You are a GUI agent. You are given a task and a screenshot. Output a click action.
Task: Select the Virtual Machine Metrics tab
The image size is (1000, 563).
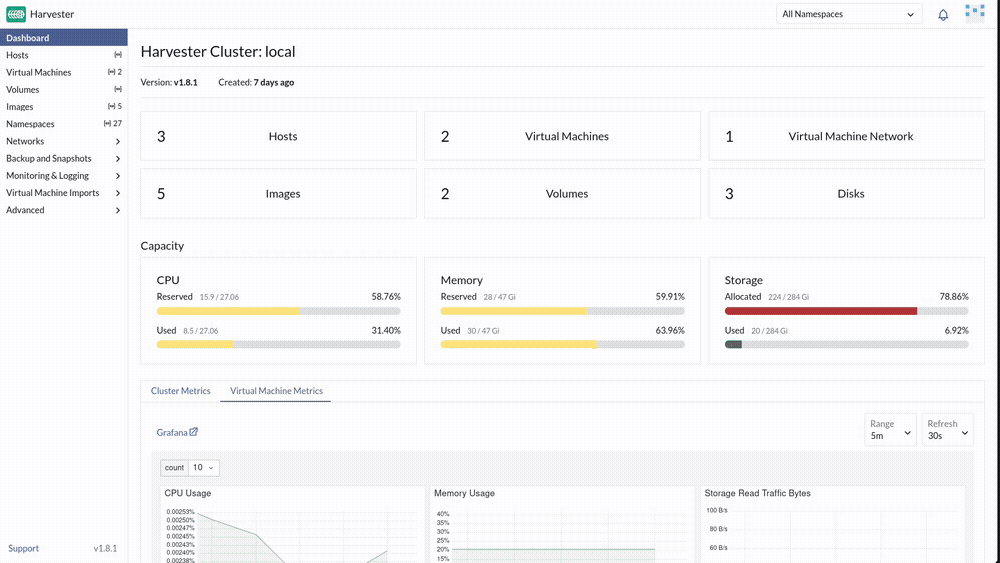coord(276,391)
